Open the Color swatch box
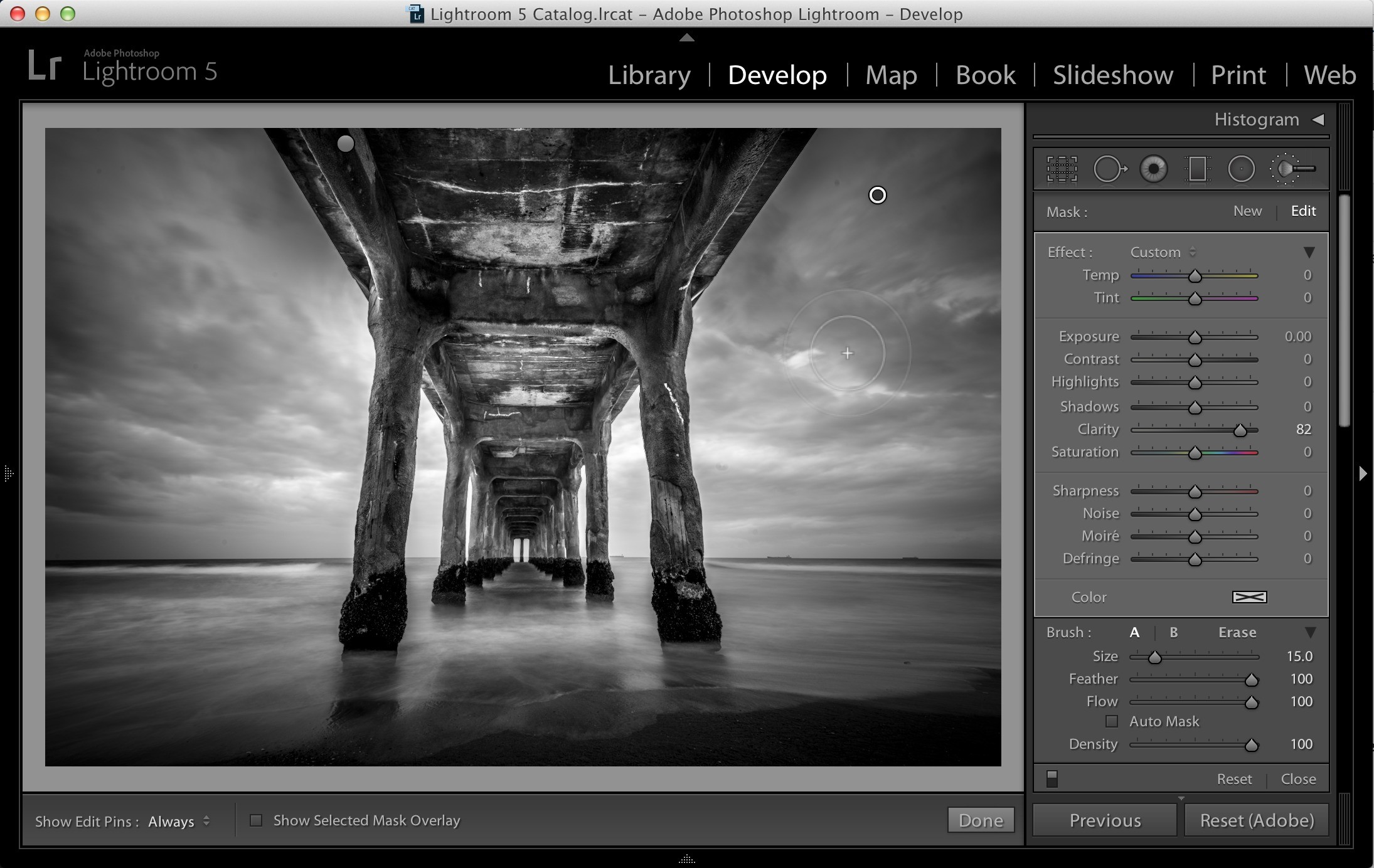 [1249, 597]
